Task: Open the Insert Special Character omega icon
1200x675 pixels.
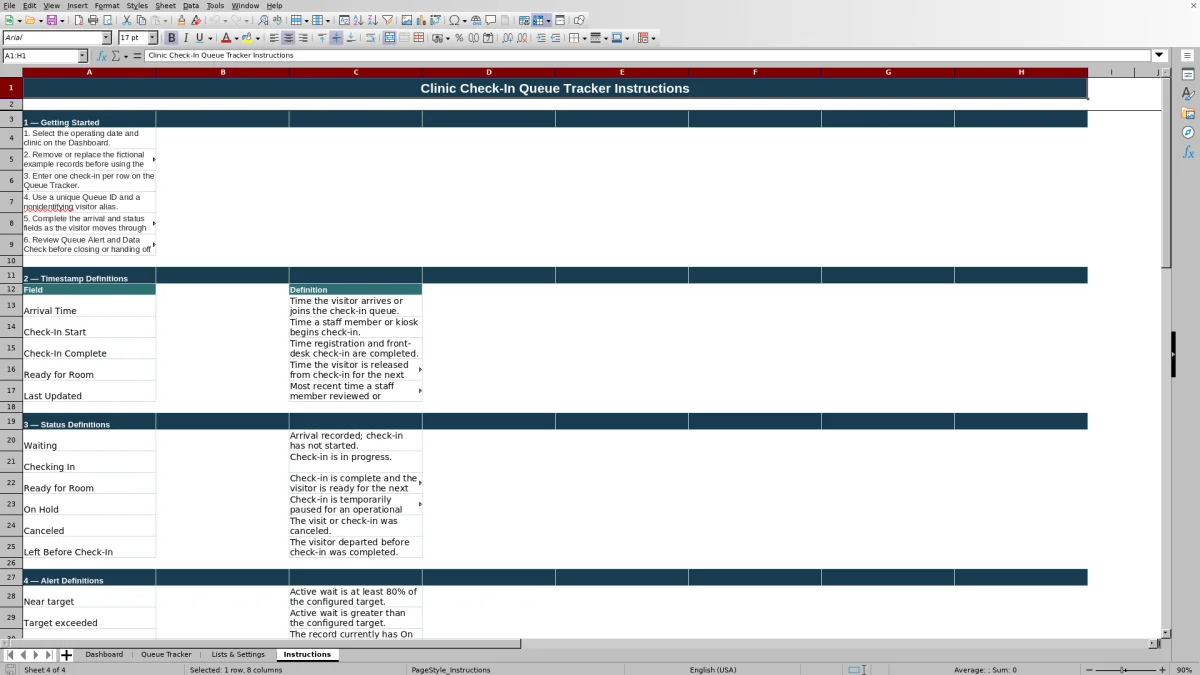Action: 454,20
